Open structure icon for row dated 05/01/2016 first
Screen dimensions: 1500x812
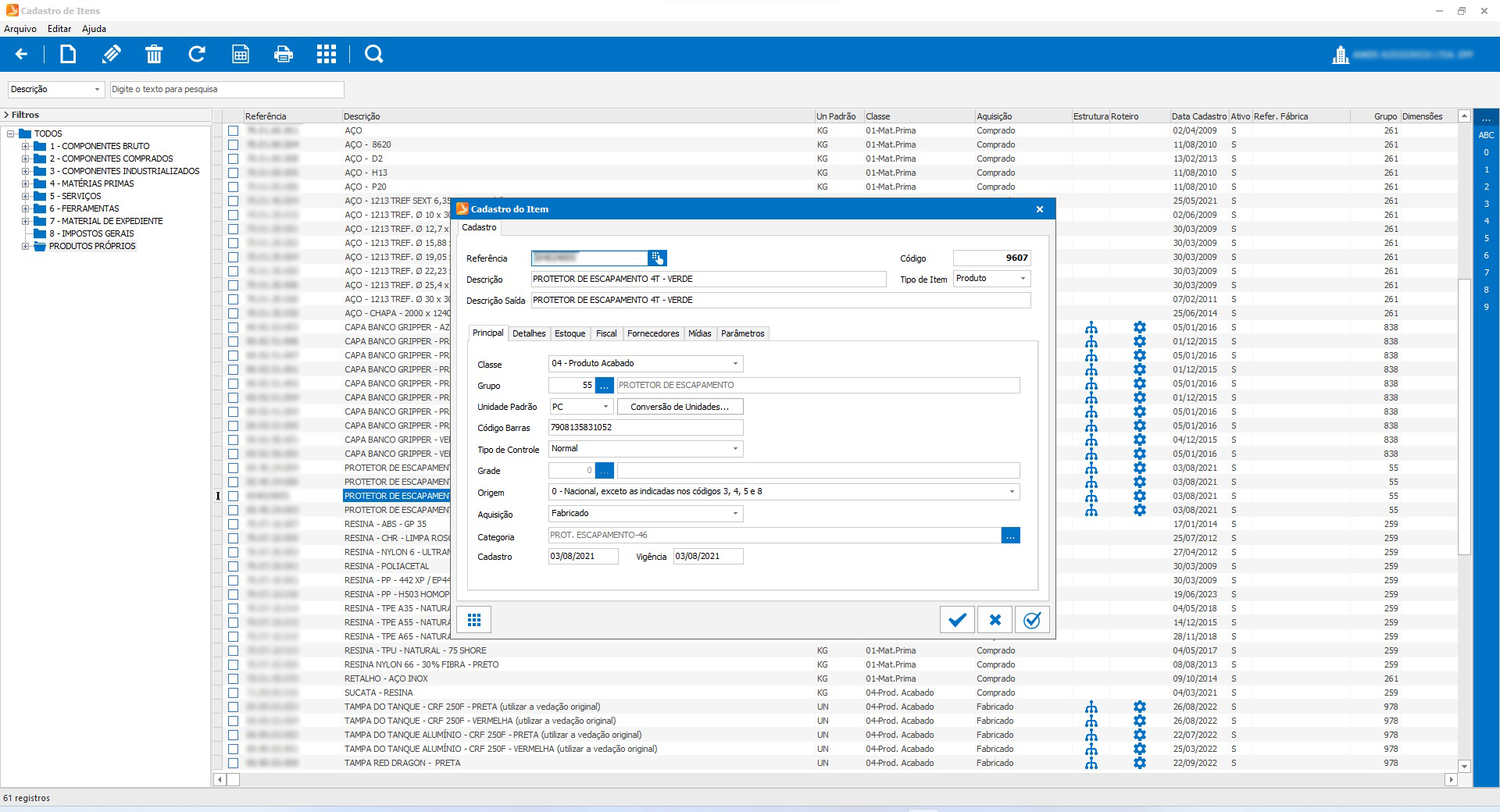[1091, 327]
